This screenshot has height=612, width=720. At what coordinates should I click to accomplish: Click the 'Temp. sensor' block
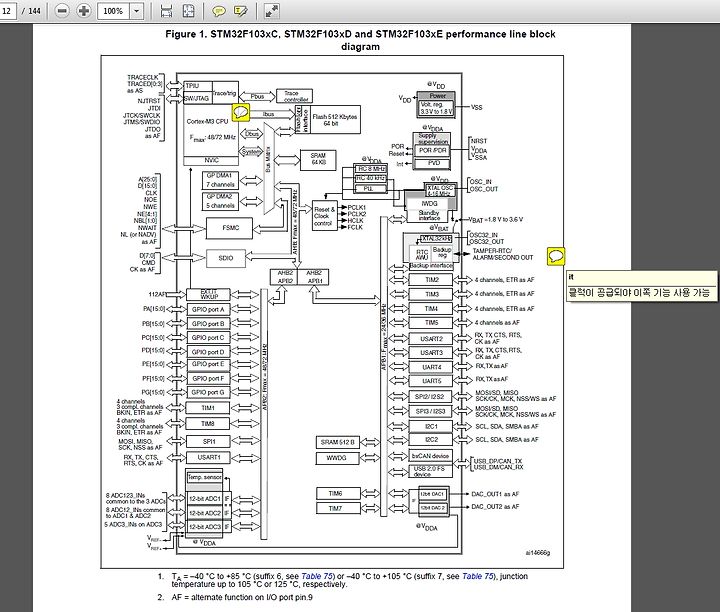coord(204,477)
